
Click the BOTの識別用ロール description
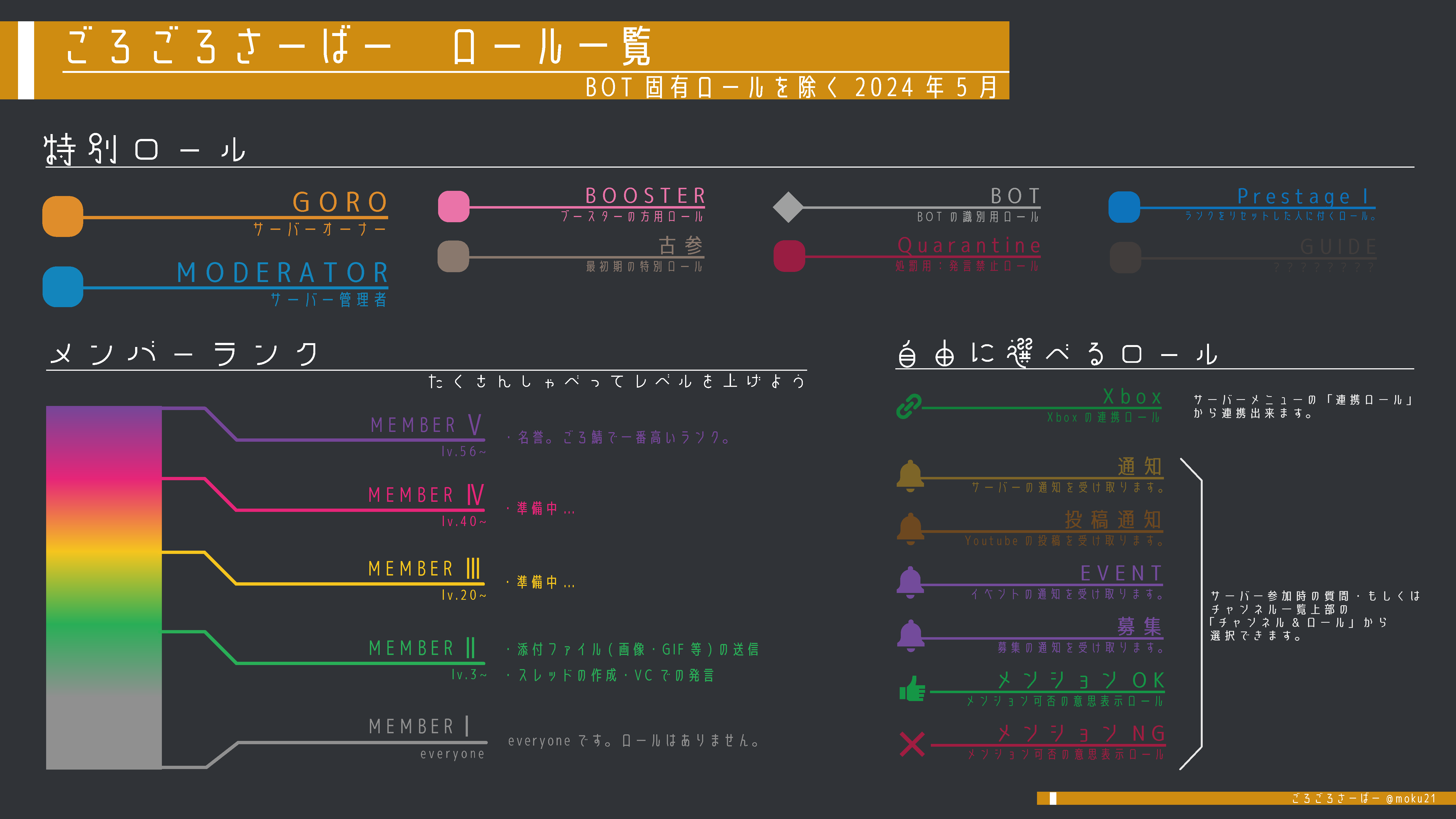[x=978, y=217]
